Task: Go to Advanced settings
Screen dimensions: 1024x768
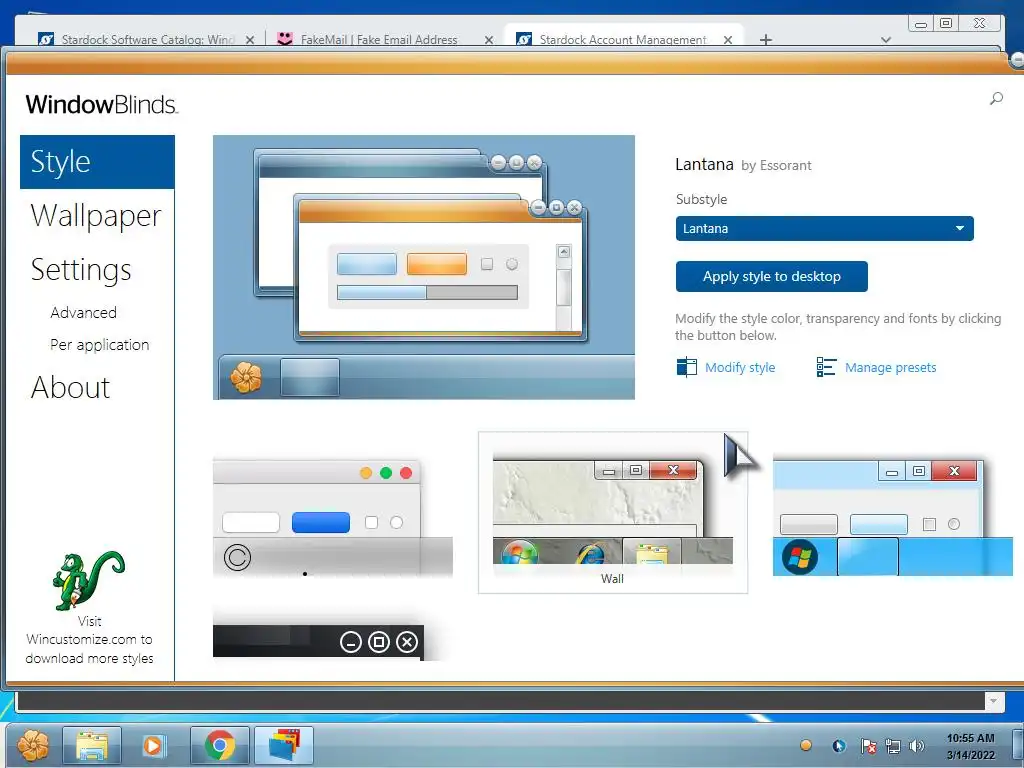Action: pos(84,313)
